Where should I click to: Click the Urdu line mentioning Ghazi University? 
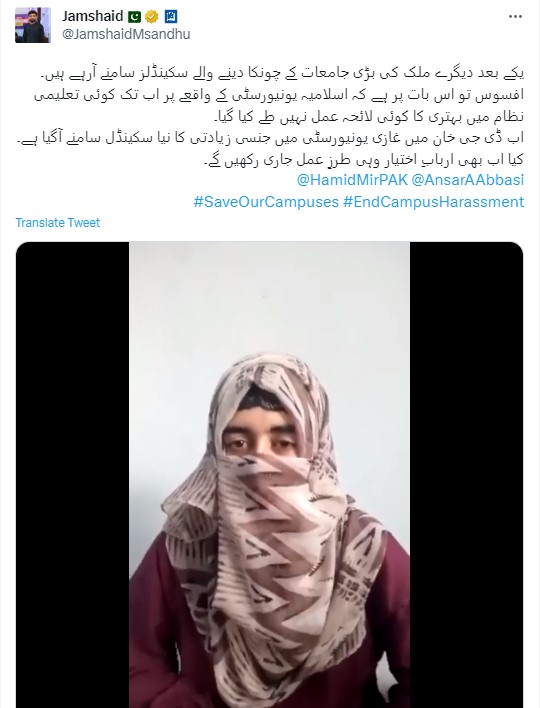(x=270, y=138)
